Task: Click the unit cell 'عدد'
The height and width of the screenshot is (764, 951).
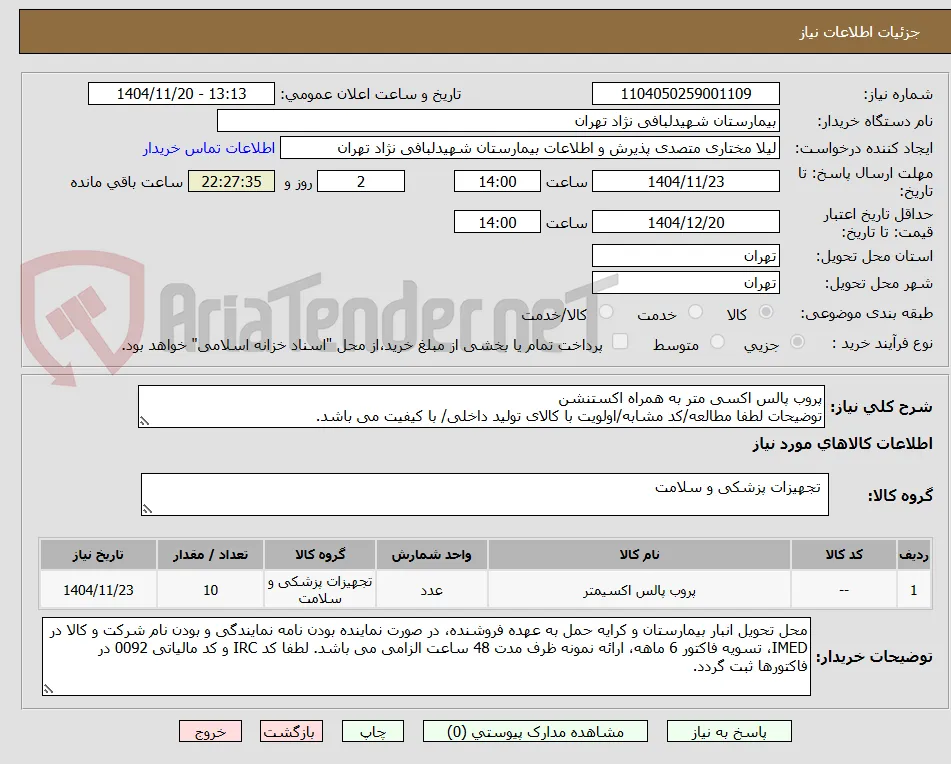Action: coord(431,590)
